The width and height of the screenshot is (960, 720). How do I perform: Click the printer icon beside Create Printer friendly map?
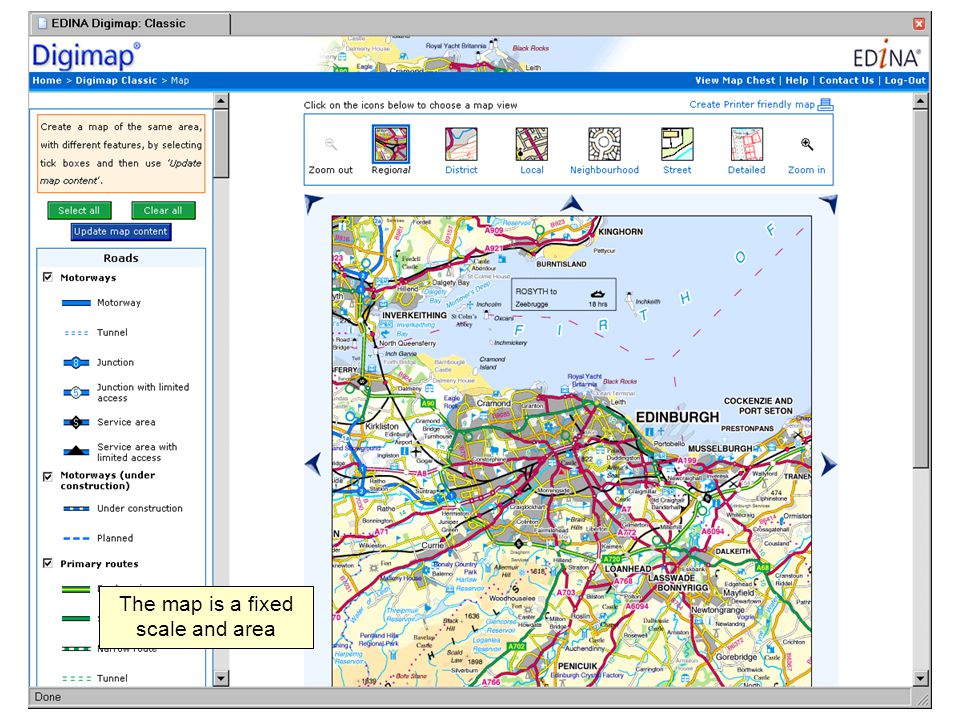(x=825, y=105)
